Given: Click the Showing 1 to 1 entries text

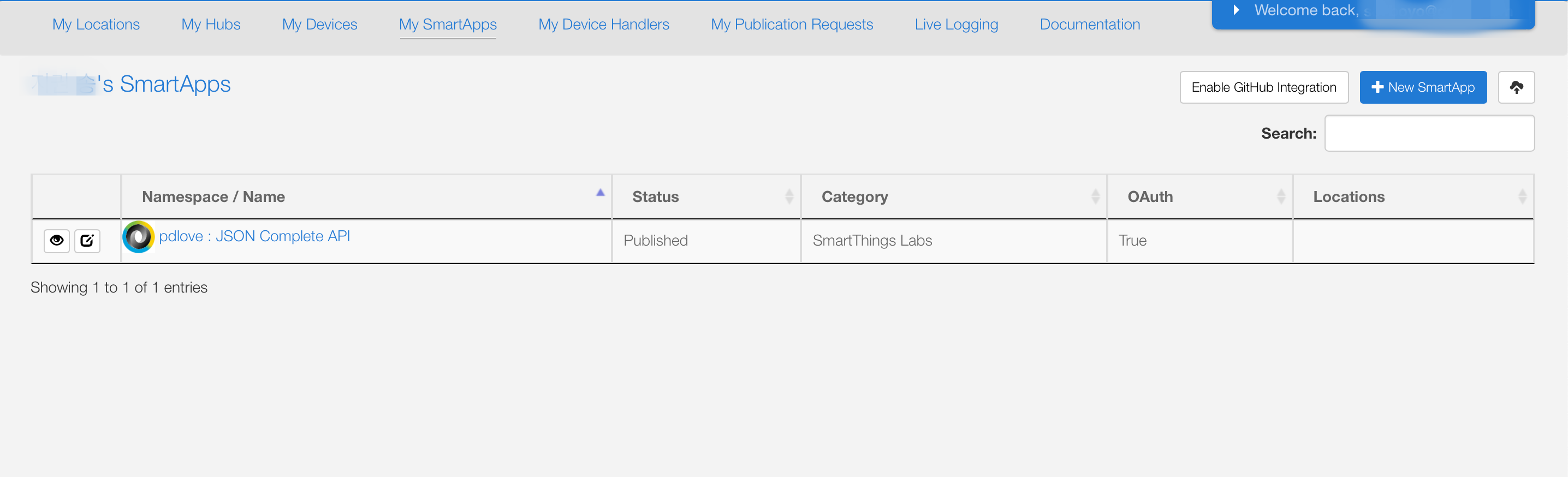Looking at the screenshot, I should tap(118, 287).
